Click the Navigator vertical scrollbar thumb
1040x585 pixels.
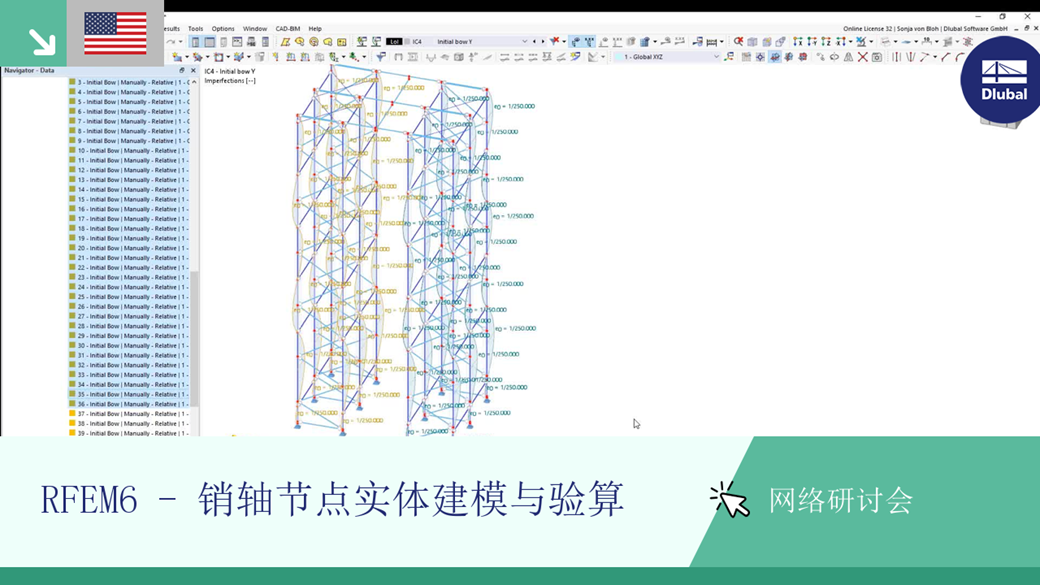pyautogui.click(x=195, y=338)
